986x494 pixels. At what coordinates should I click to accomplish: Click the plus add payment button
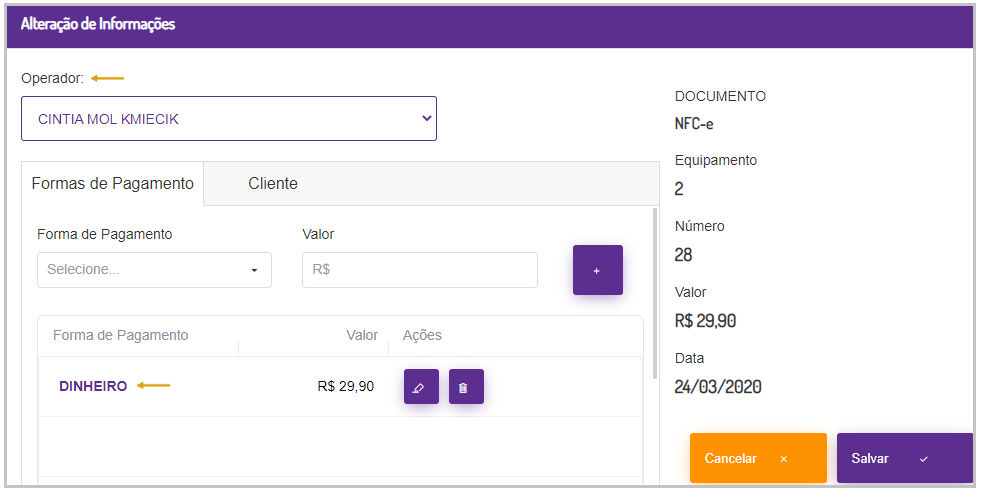[x=597, y=270]
